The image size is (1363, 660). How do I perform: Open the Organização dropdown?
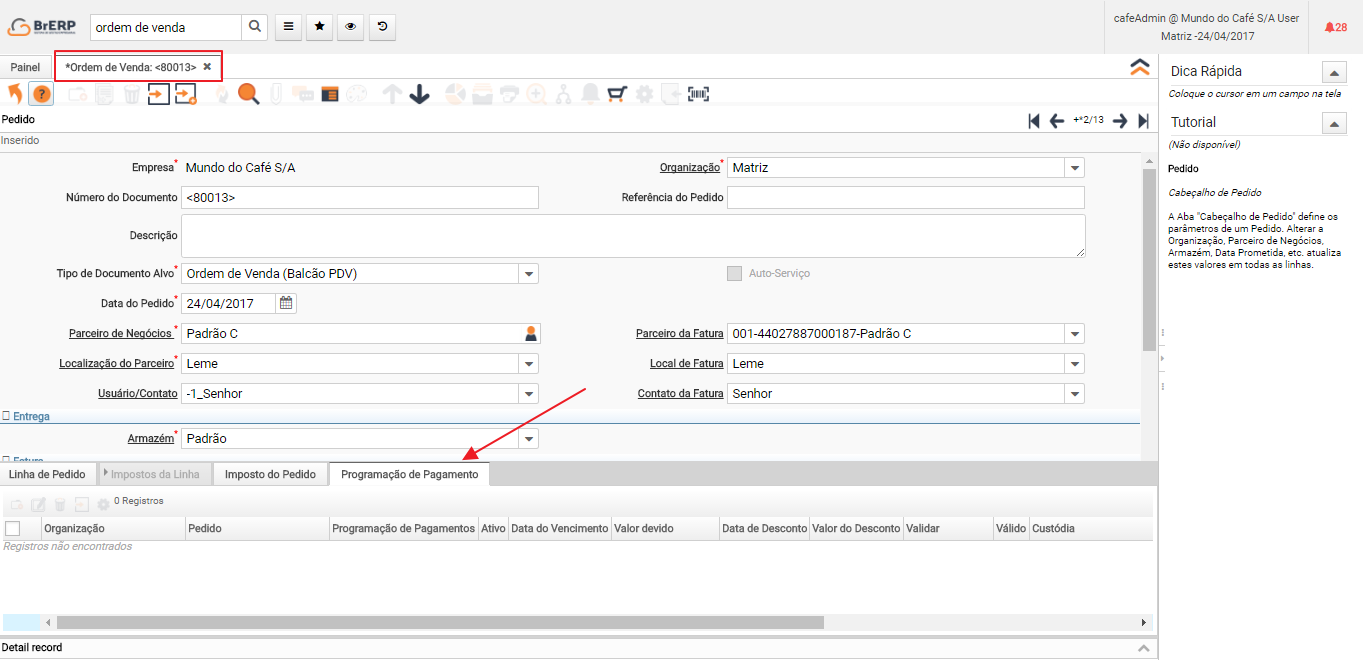tap(1074, 168)
